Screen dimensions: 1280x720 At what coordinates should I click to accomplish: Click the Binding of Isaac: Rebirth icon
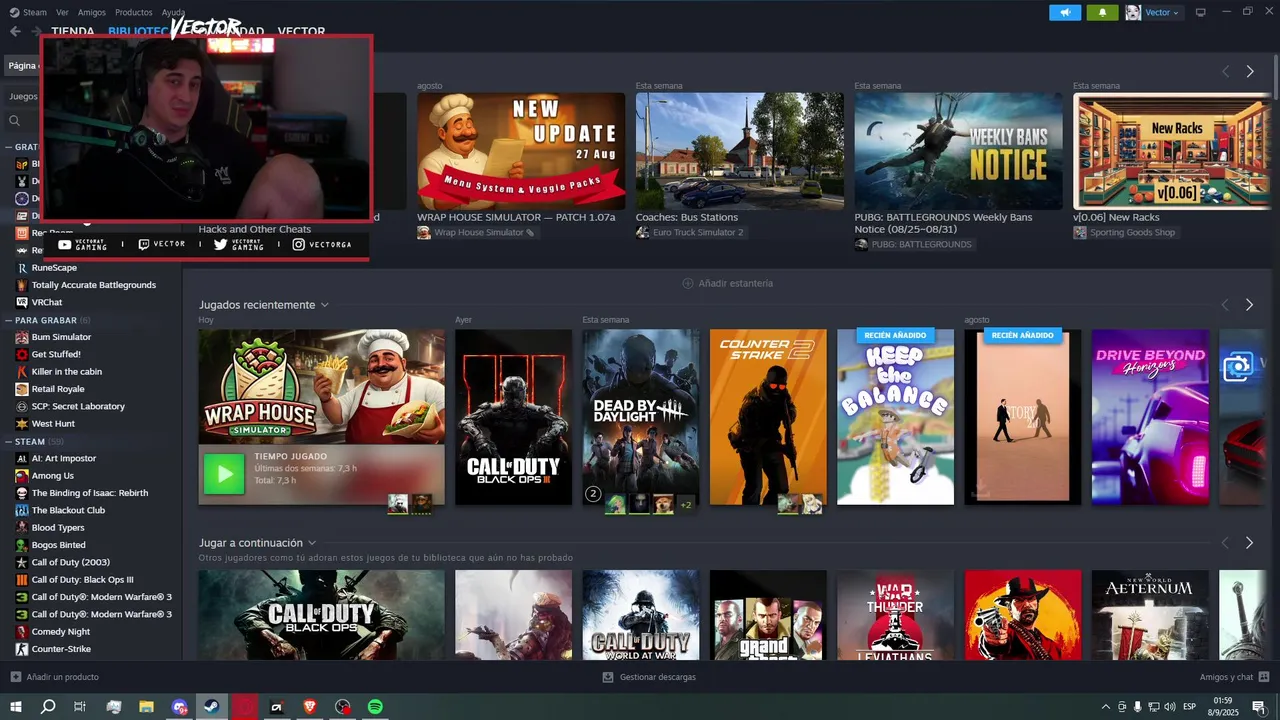pyautogui.click(x=22, y=493)
